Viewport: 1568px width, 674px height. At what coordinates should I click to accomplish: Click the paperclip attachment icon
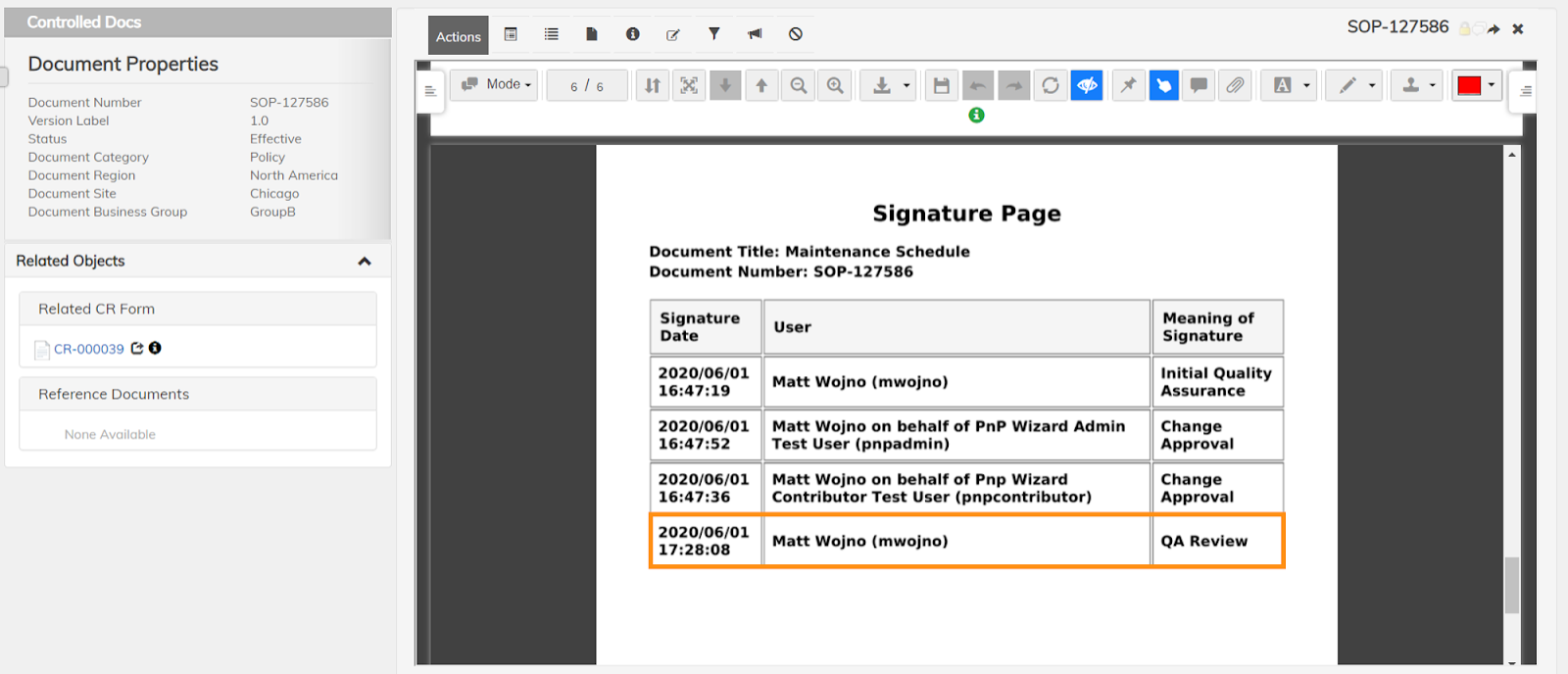pos(1235,85)
